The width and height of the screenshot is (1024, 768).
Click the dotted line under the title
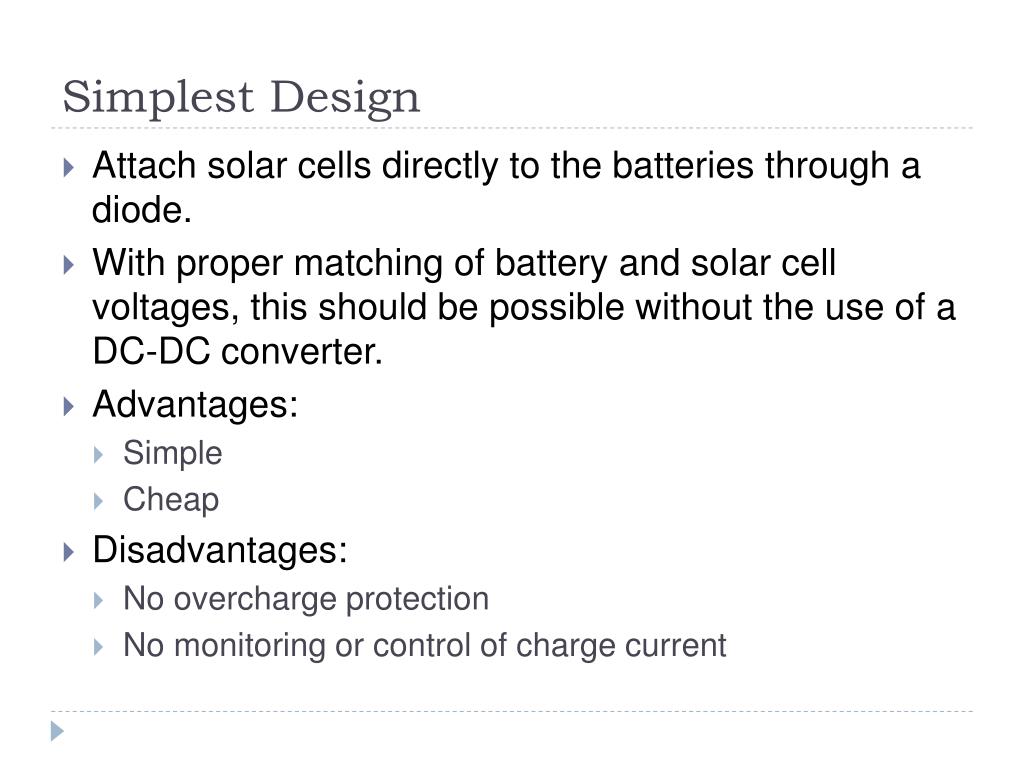tap(512, 128)
